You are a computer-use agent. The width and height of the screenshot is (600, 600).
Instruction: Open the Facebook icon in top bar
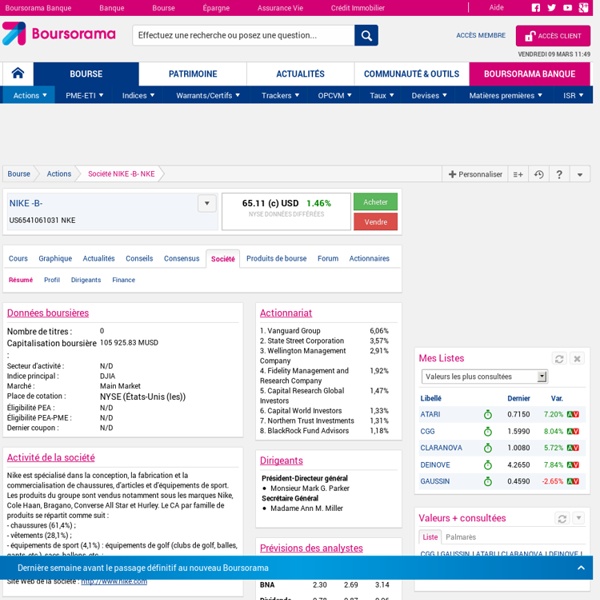tap(536, 8)
